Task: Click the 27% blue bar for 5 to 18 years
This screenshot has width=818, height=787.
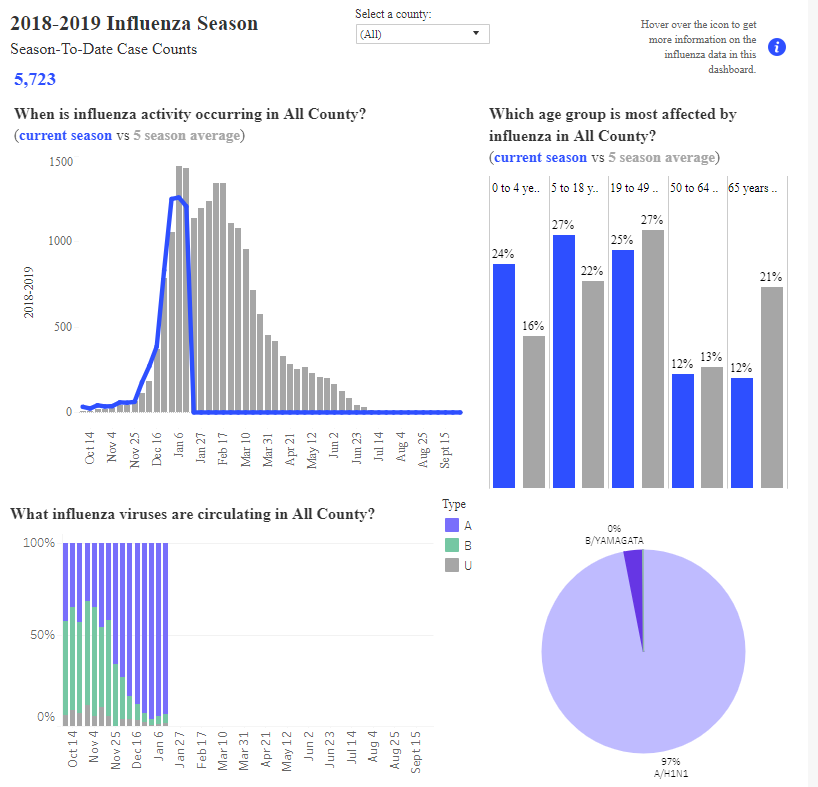Action: 564,361
